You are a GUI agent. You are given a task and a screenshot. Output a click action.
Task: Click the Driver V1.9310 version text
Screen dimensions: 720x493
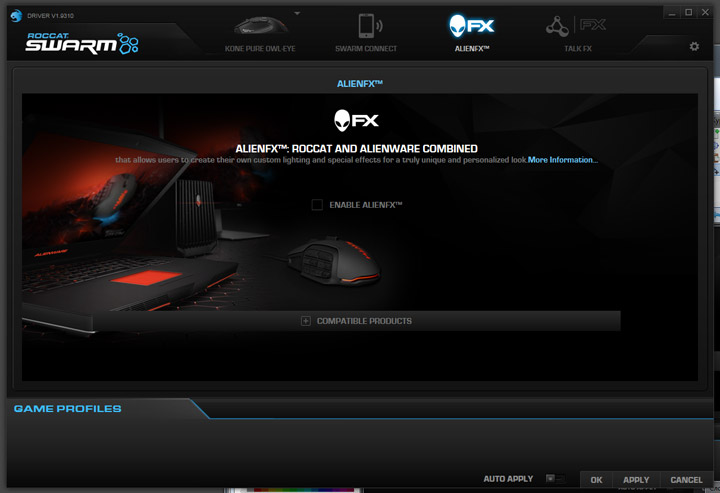[x=51, y=16]
